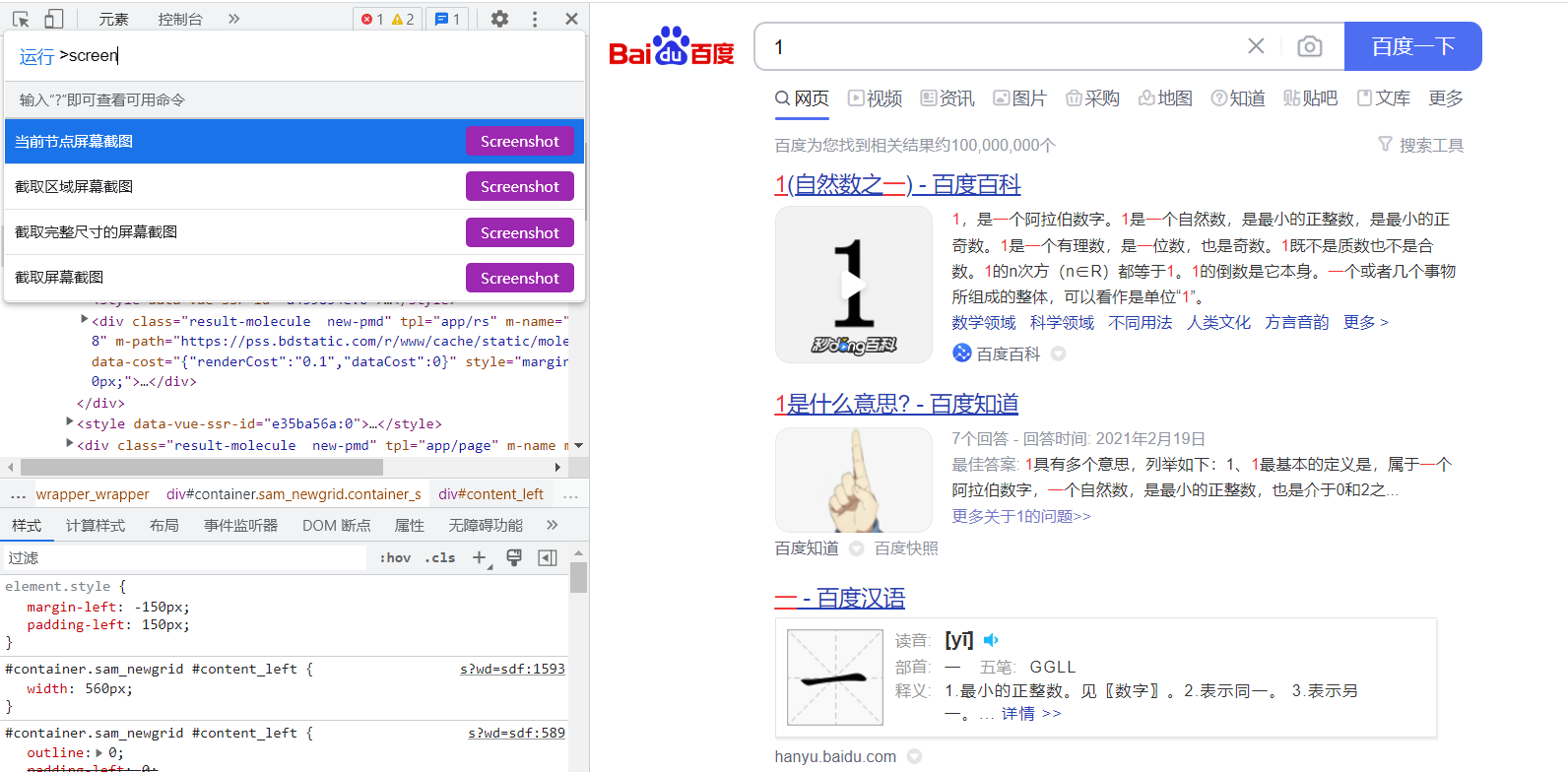
Task: Click 数学领域 sublink
Action: click(983, 323)
